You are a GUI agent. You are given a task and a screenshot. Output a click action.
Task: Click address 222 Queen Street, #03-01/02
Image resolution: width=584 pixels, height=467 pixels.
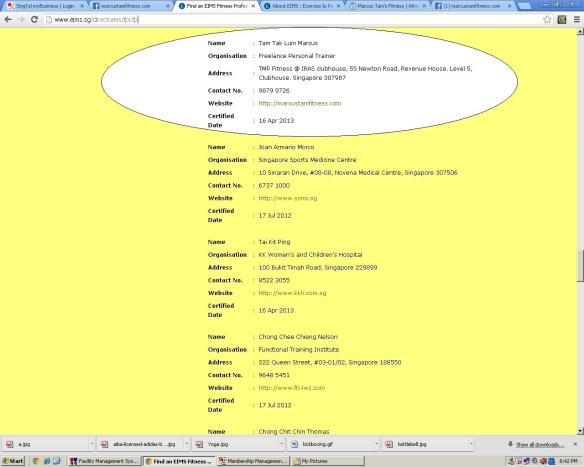tap(330, 362)
